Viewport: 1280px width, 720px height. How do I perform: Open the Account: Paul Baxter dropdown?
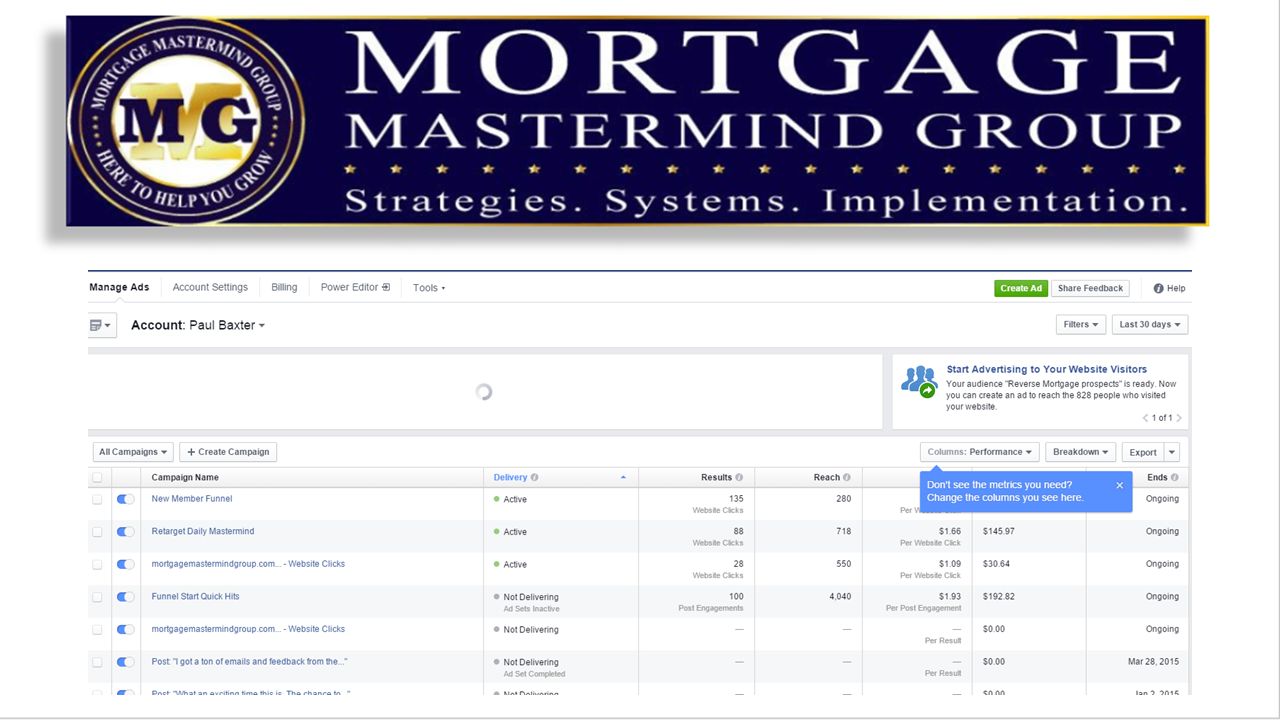pos(198,325)
